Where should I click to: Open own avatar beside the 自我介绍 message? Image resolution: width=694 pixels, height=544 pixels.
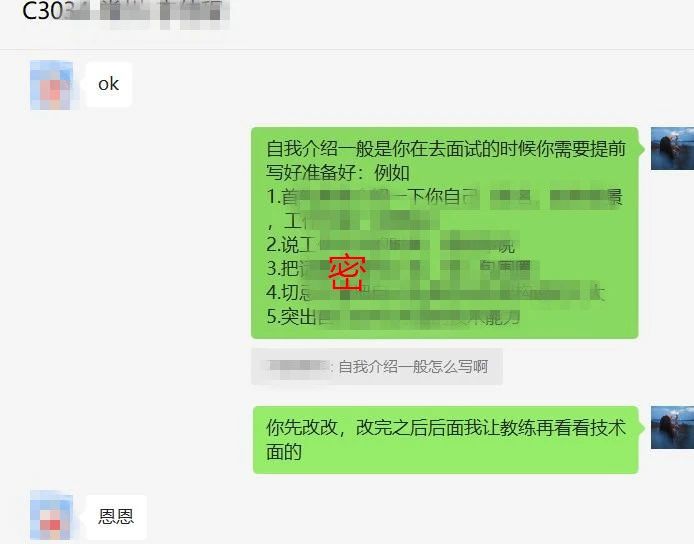click(x=672, y=148)
